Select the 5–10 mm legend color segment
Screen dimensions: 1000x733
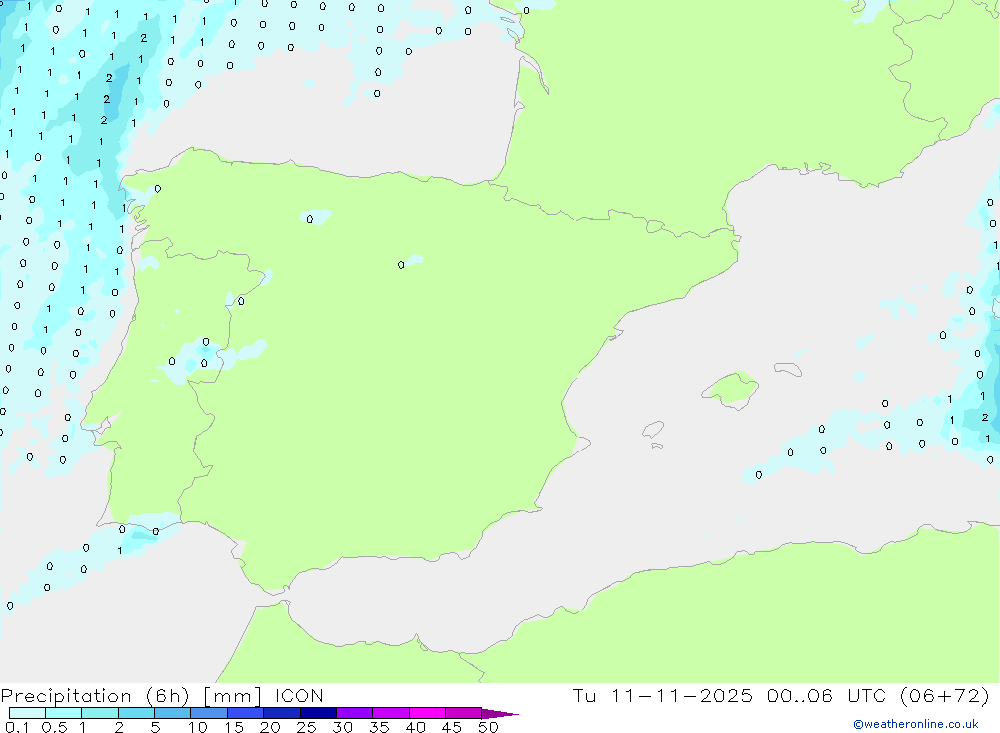173,713
